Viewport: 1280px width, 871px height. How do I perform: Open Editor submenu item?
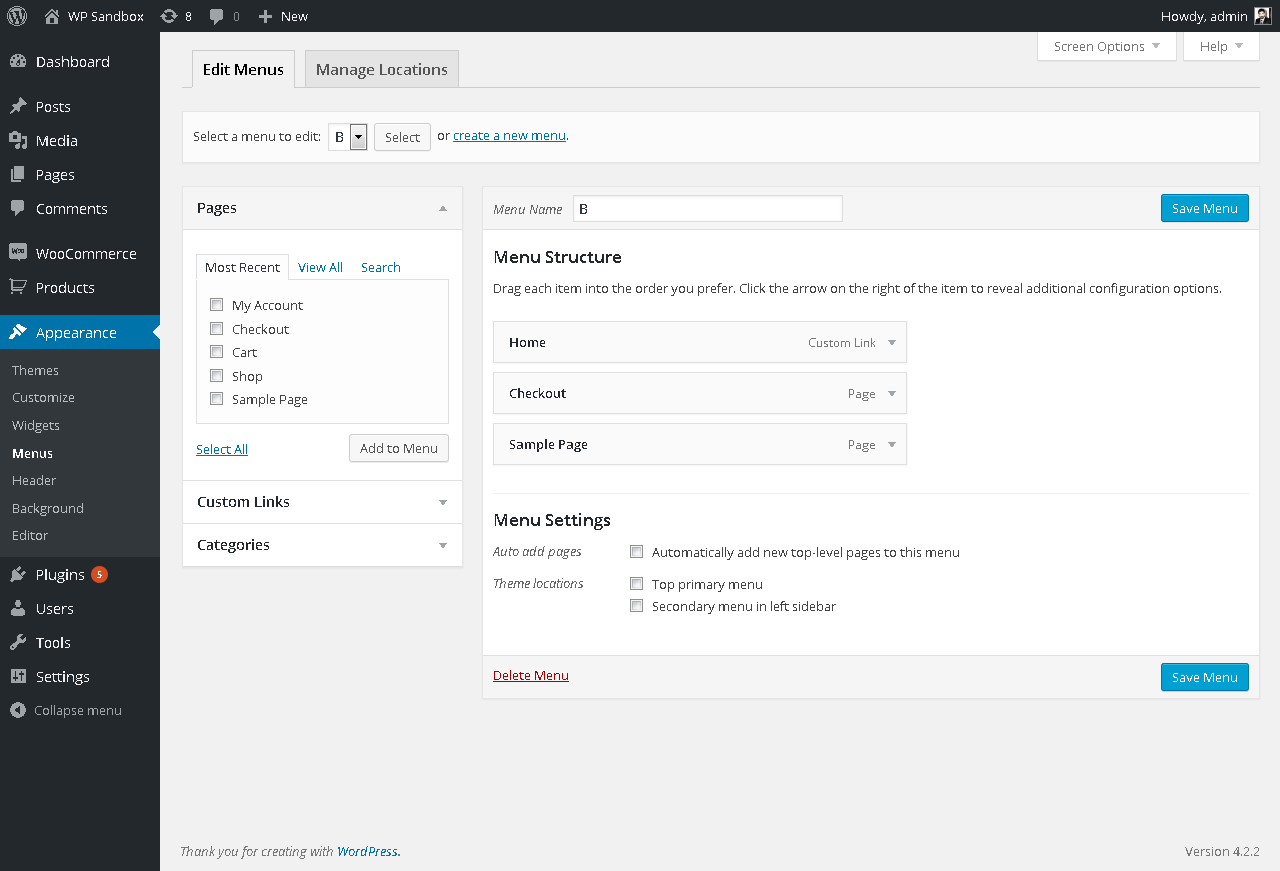(30, 535)
